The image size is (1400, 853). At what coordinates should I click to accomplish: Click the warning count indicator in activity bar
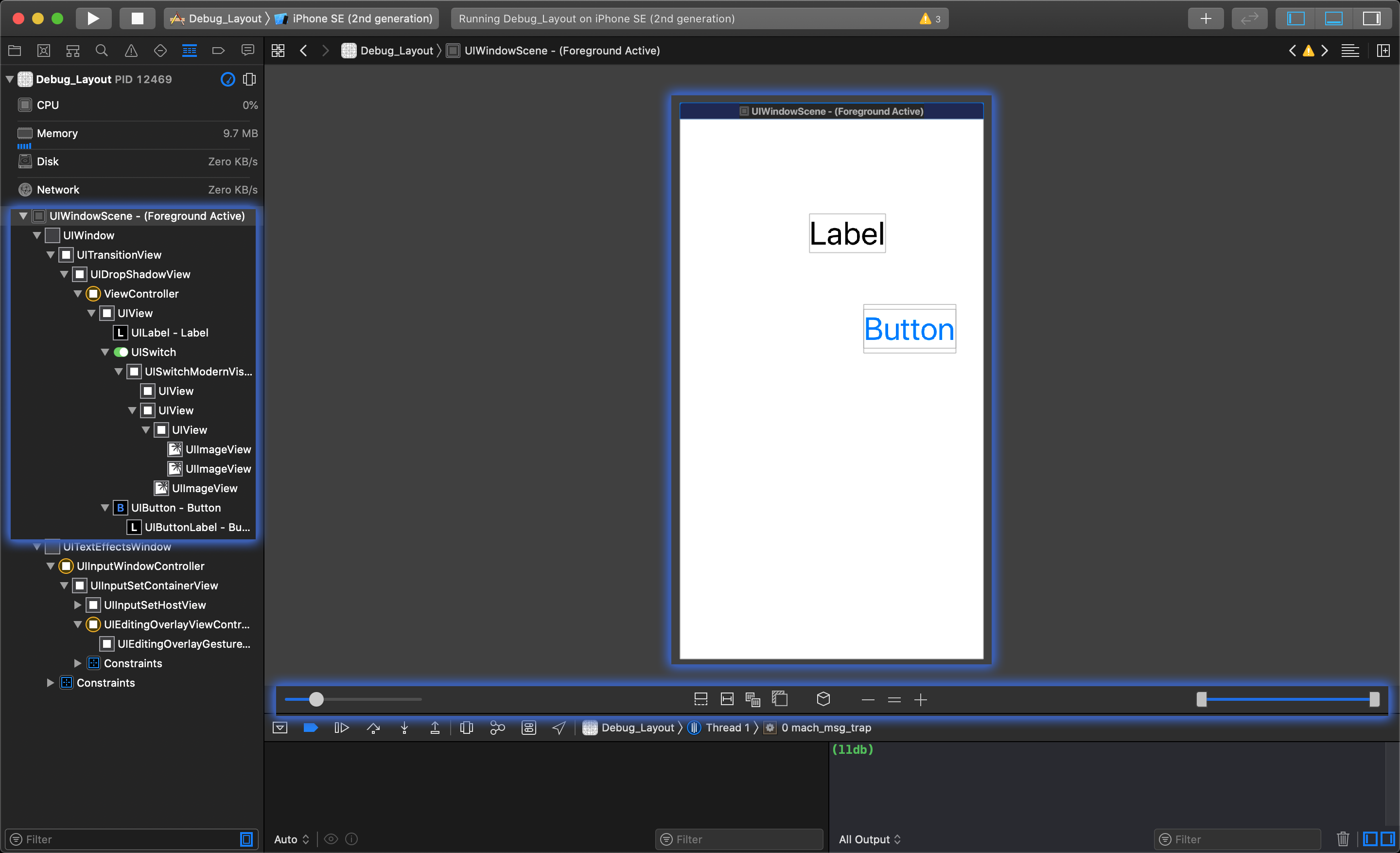pos(929,18)
